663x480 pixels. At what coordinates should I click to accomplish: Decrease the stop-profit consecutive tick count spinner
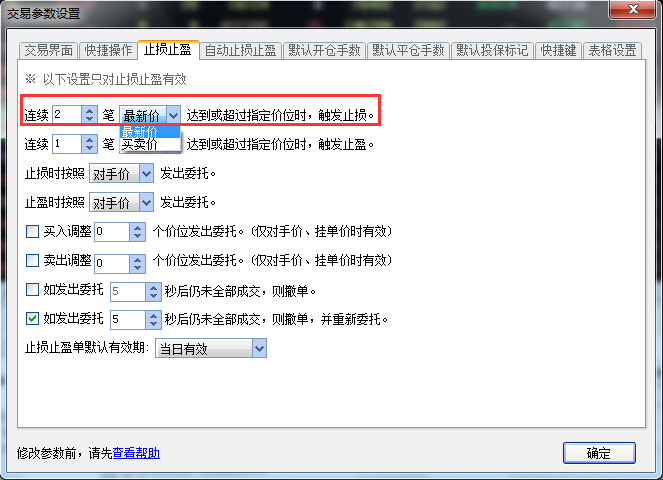[89, 148]
